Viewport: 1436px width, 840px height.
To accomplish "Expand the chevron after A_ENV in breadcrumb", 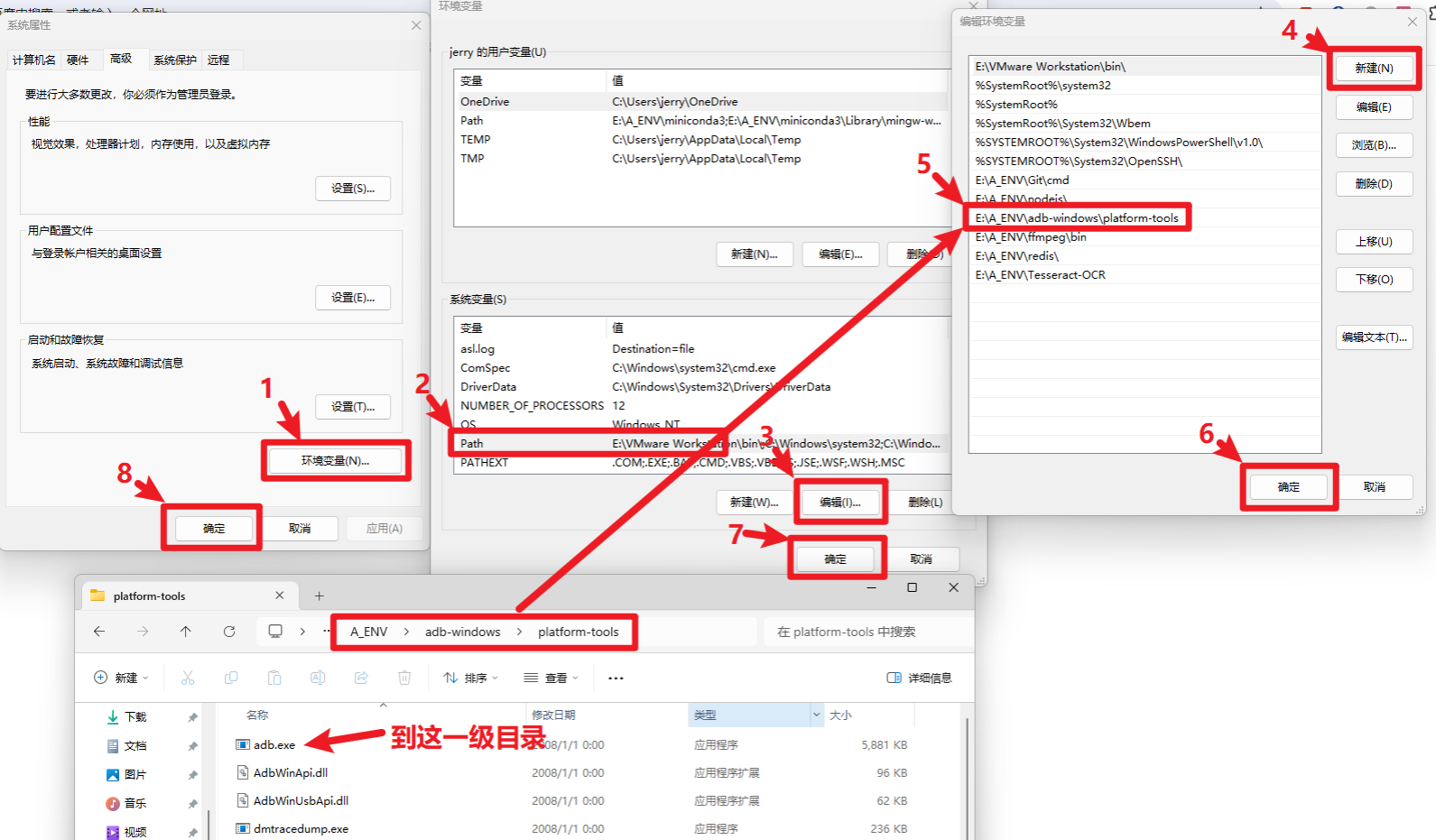I will (406, 632).
